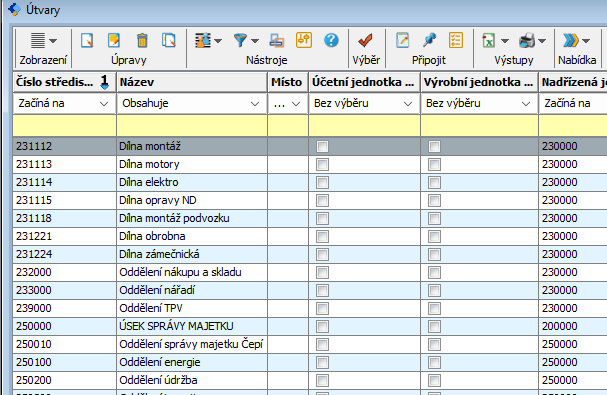
Task: Toggle Výrobní jednotka checkbox for Dílna zámečnická
Action: [x=434, y=254]
